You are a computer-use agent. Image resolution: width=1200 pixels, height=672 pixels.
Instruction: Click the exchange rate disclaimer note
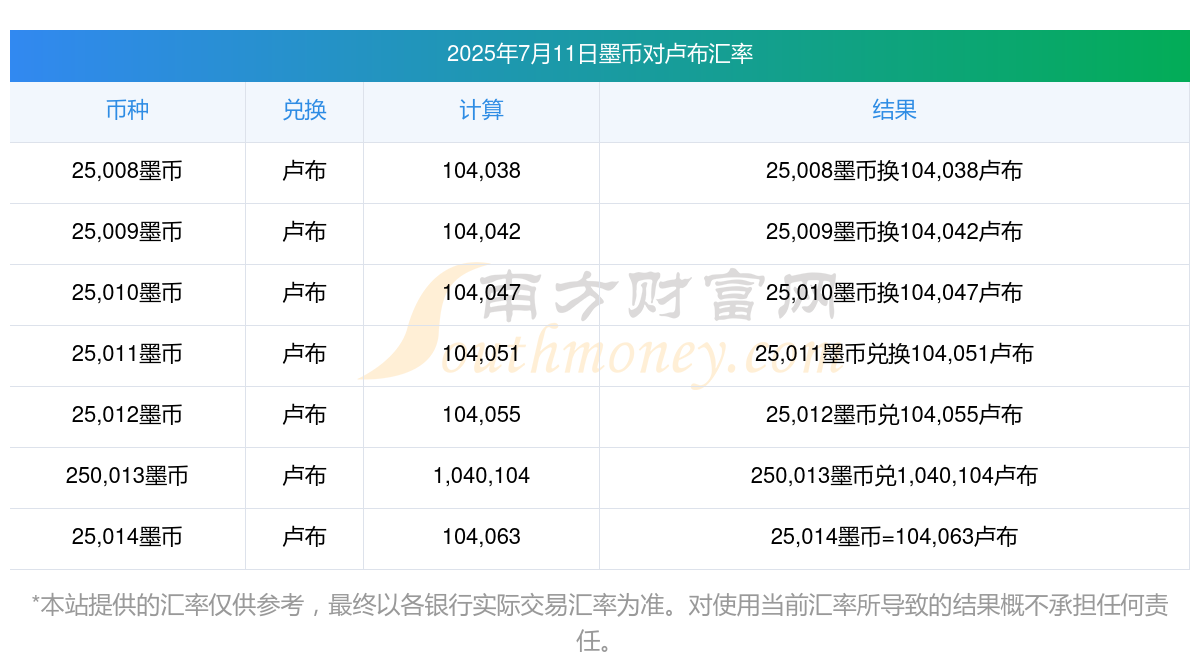(x=600, y=622)
